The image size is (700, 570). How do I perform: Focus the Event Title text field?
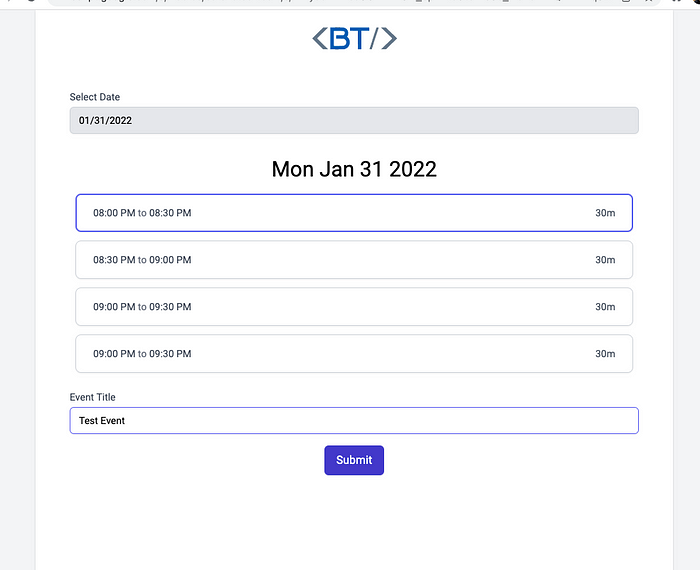(354, 420)
